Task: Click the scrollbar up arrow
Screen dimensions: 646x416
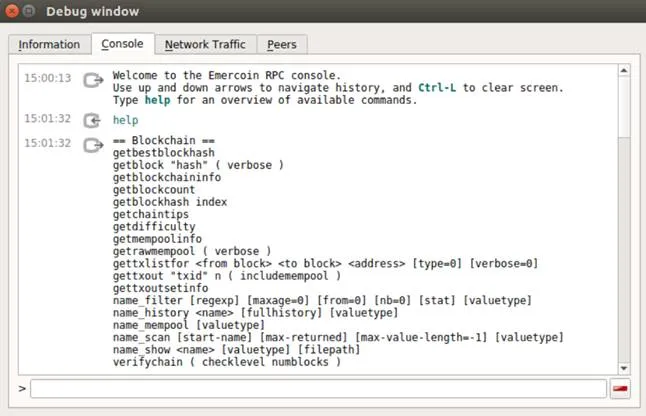Action: (624, 71)
